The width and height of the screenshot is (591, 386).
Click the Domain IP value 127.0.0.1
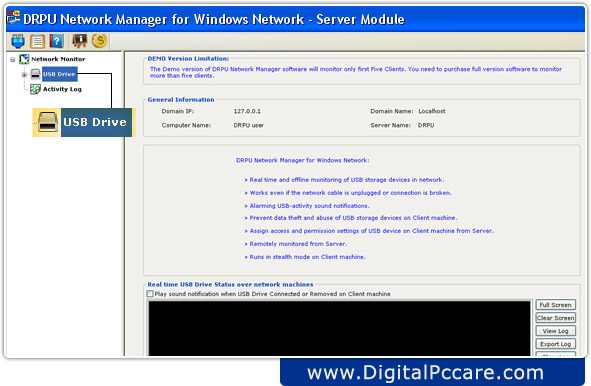click(x=247, y=111)
